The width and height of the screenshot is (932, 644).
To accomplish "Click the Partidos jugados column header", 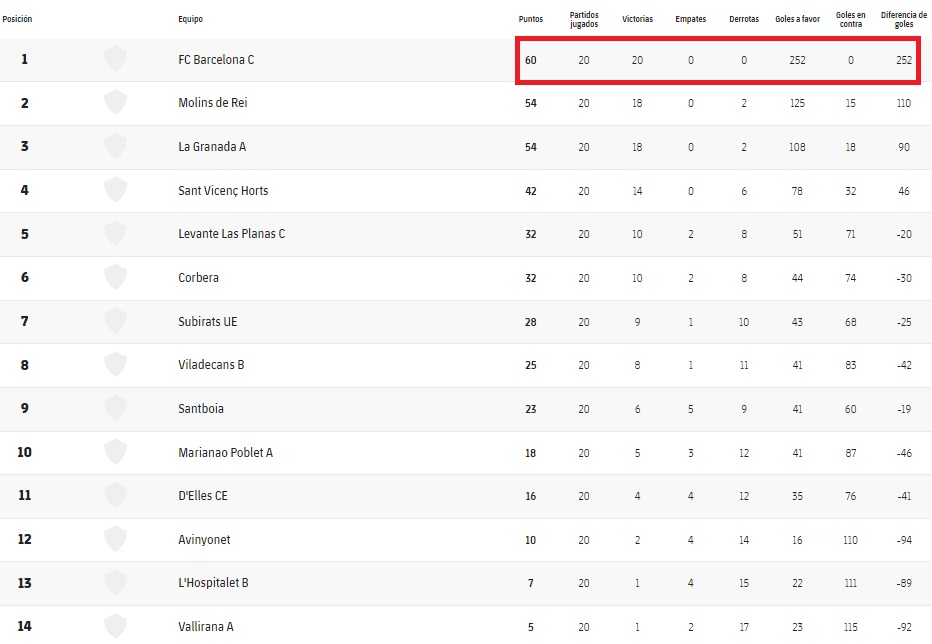I will [x=584, y=19].
